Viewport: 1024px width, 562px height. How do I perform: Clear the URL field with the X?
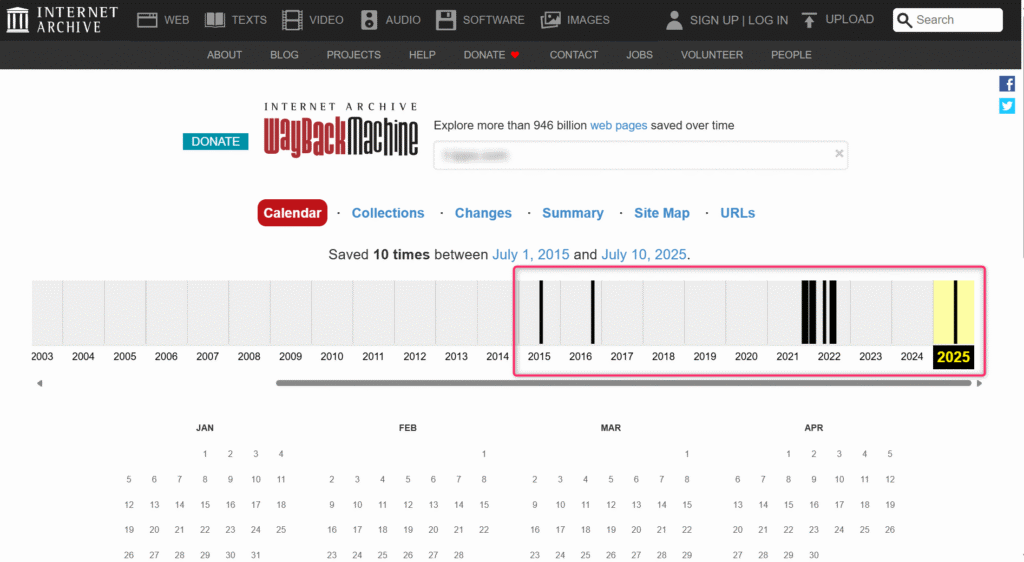(x=839, y=153)
